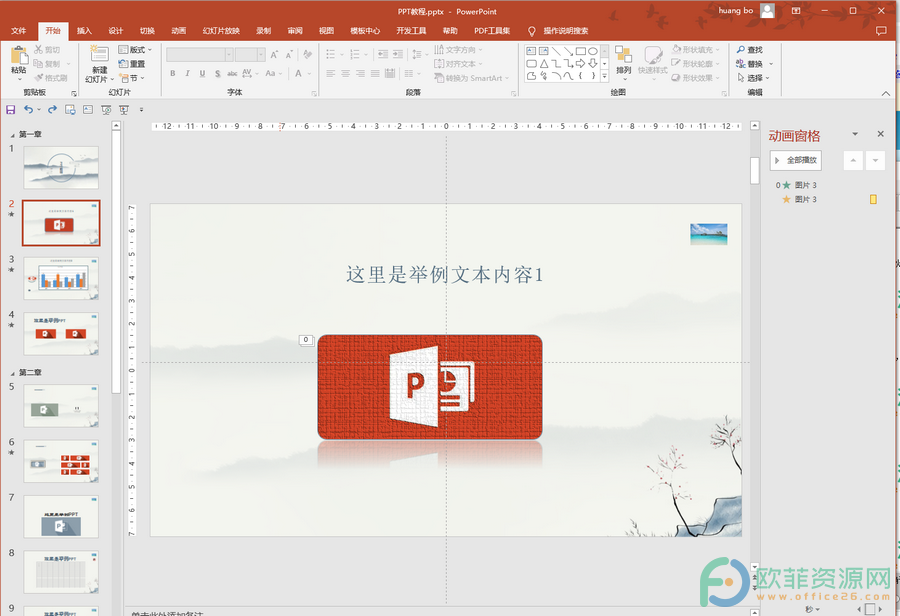Image resolution: width=900 pixels, height=616 pixels.
Task: Click the slide title 这里是举例文本内容1
Action: click(444, 275)
